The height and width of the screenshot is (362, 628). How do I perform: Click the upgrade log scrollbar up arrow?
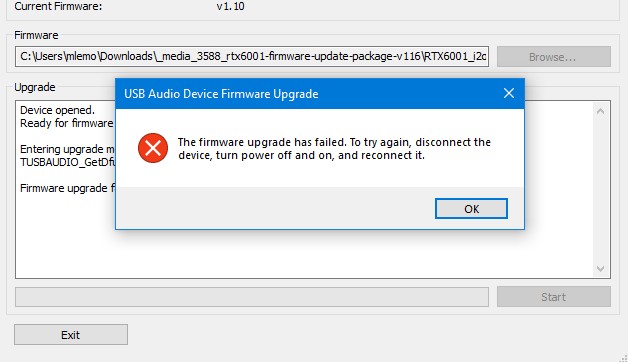point(600,111)
